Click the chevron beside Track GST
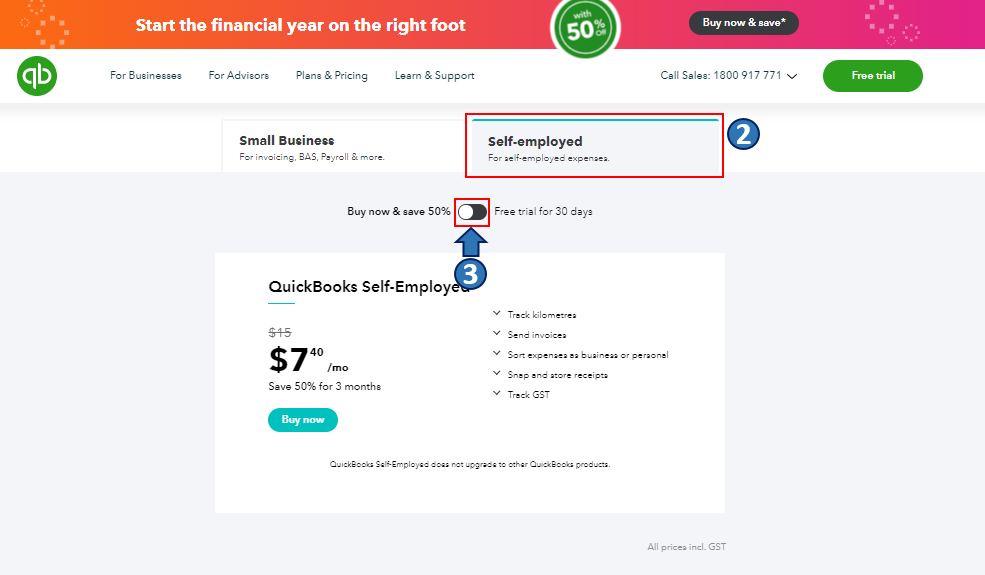Screen dimensions: 985x575 click(497, 394)
